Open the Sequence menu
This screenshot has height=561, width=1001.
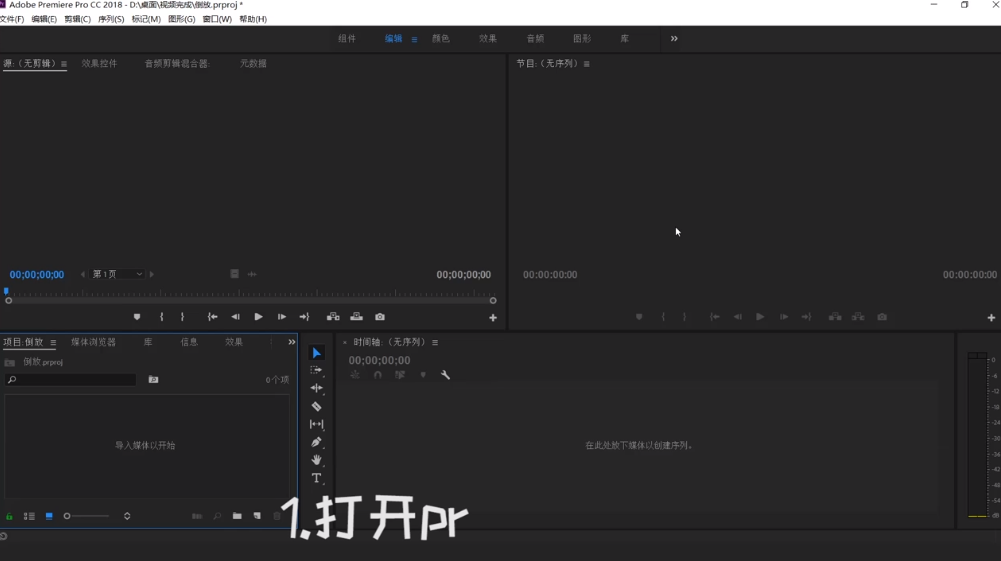pyautogui.click(x=111, y=19)
